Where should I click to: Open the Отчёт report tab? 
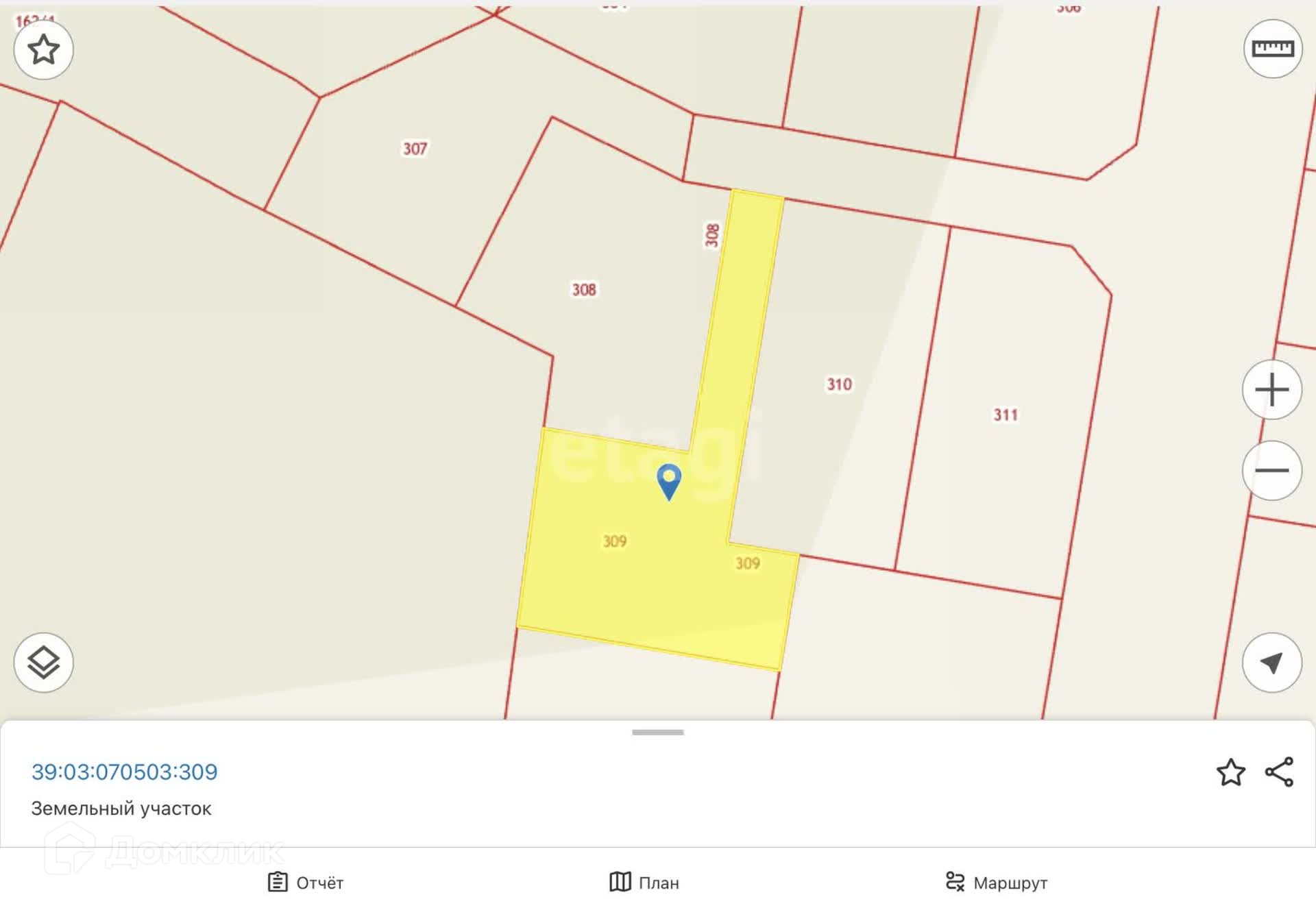tap(306, 883)
